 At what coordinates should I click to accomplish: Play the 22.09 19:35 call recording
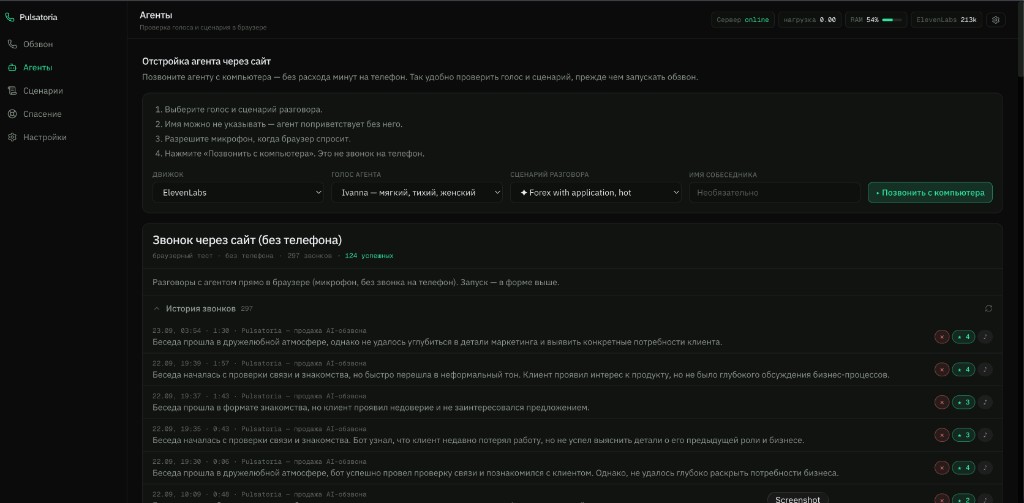985,434
